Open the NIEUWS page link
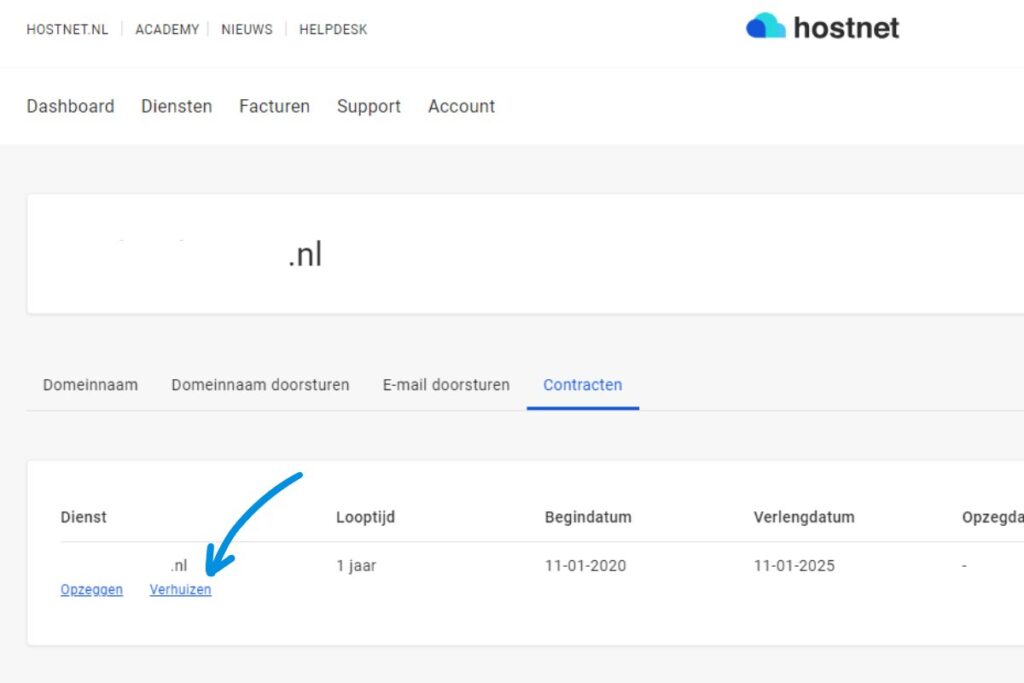 [x=247, y=29]
